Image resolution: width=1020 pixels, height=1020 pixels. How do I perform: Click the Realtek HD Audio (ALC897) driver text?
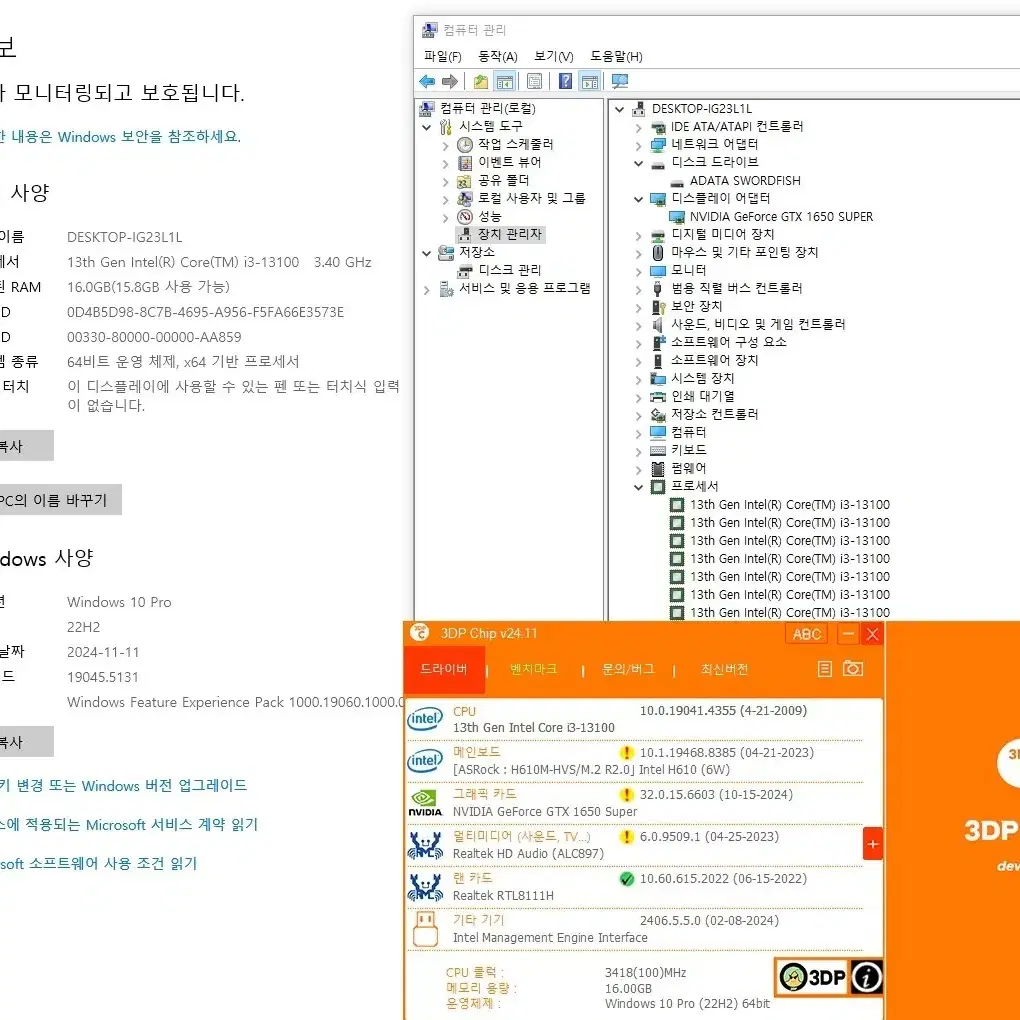(528, 853)
